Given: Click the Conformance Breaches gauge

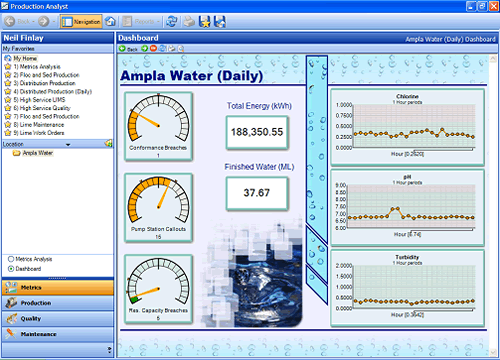Looking at the screenshot, I should coord(158,127).
